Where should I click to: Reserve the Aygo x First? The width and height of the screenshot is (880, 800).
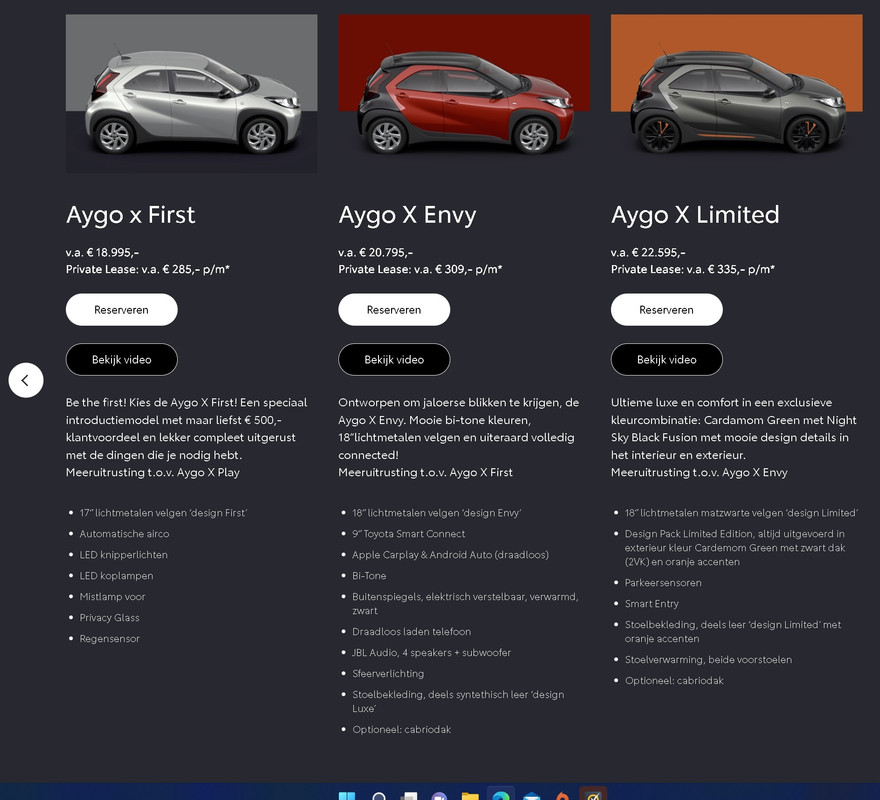pos(122,309)
